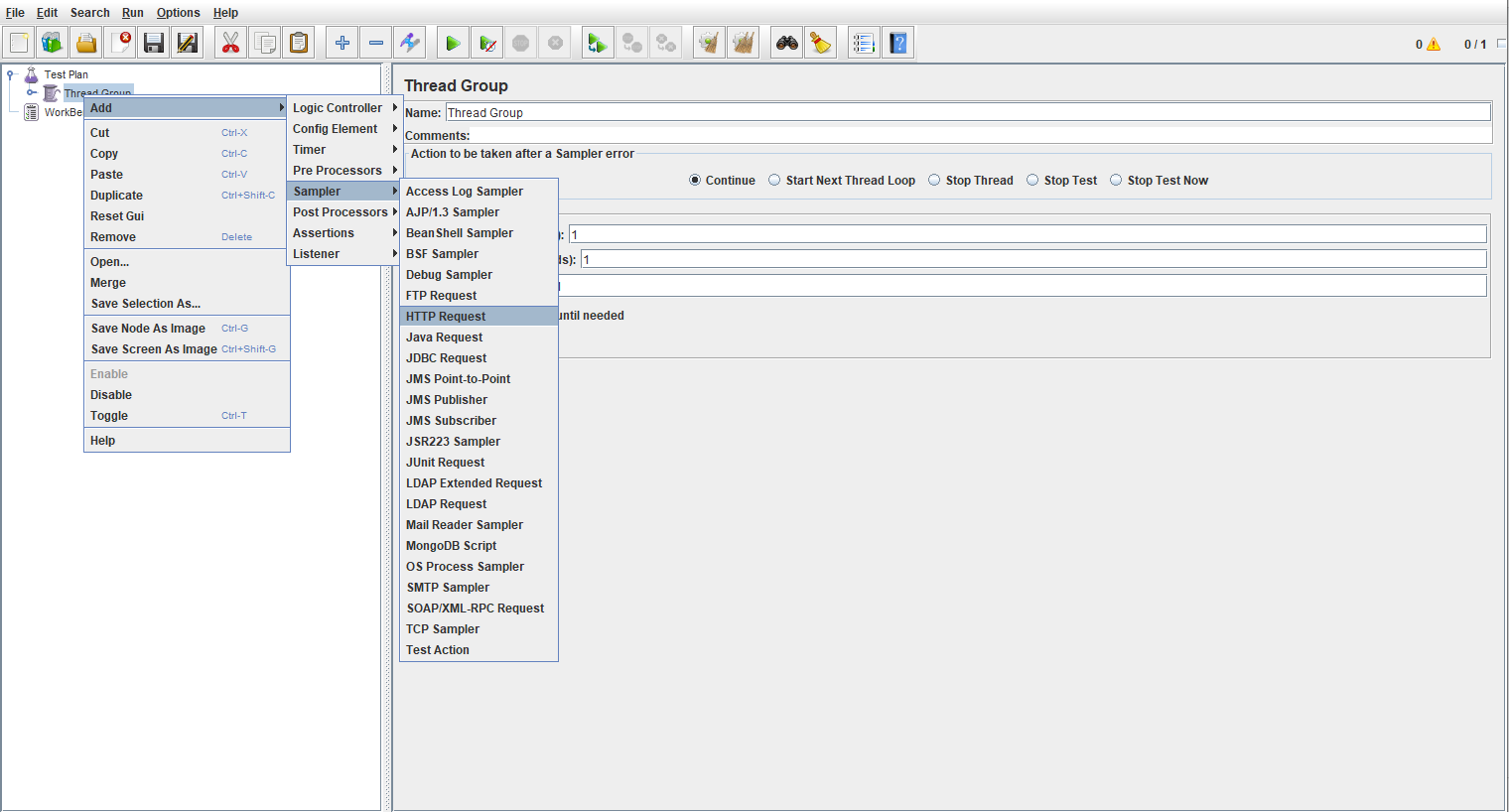The width and height of the screenshot is (1509, 812).
Task: Click the Thread Group Name text field
Action: point(967,113)
